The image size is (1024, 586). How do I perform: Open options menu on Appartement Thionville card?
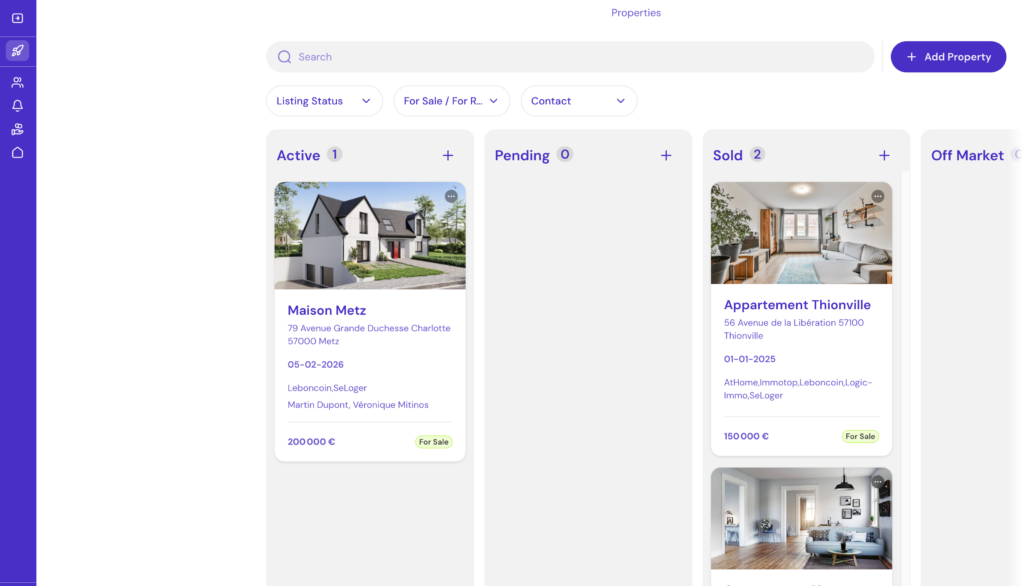[x=878, y=196]
